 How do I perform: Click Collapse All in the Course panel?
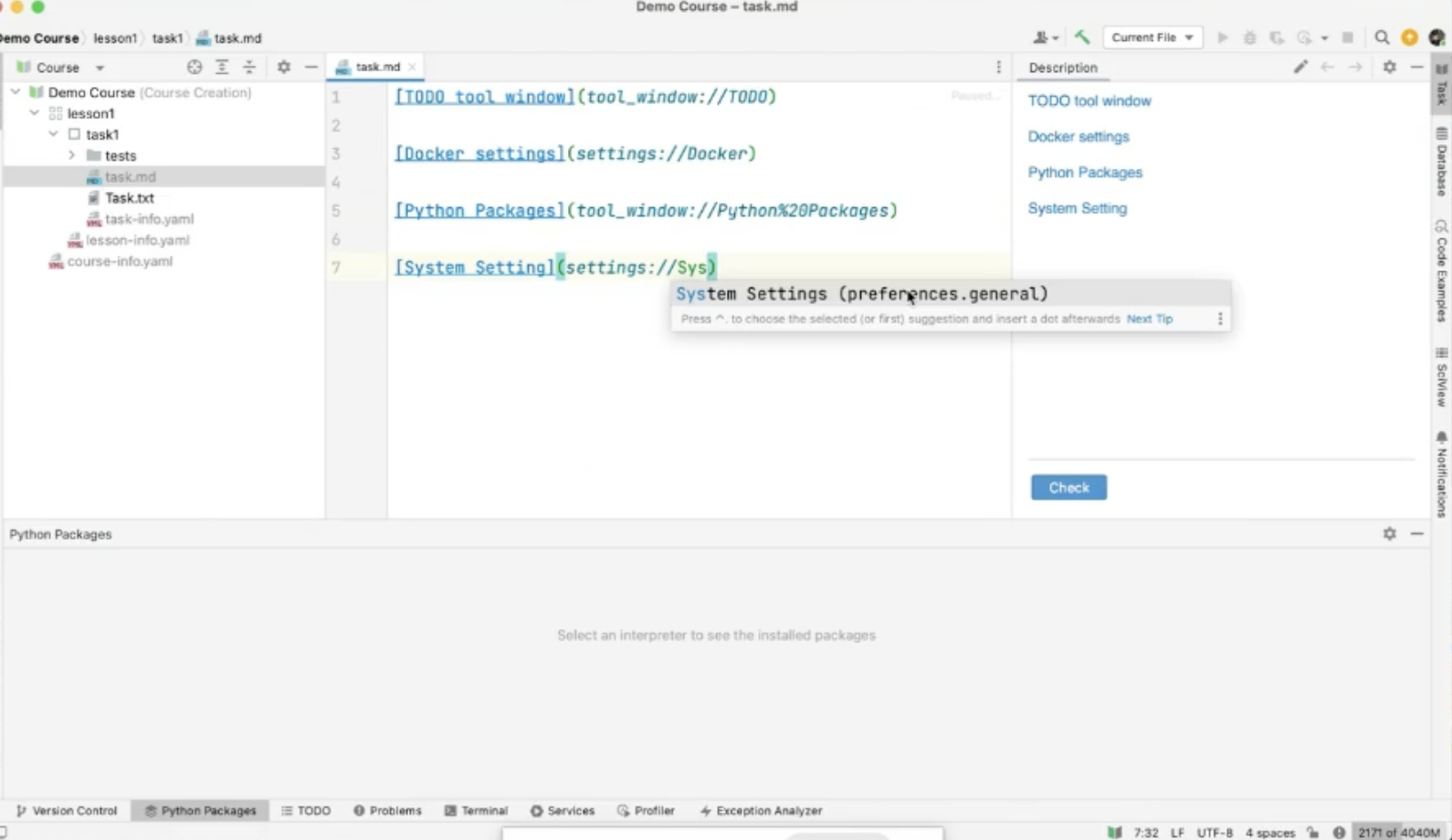249,67
